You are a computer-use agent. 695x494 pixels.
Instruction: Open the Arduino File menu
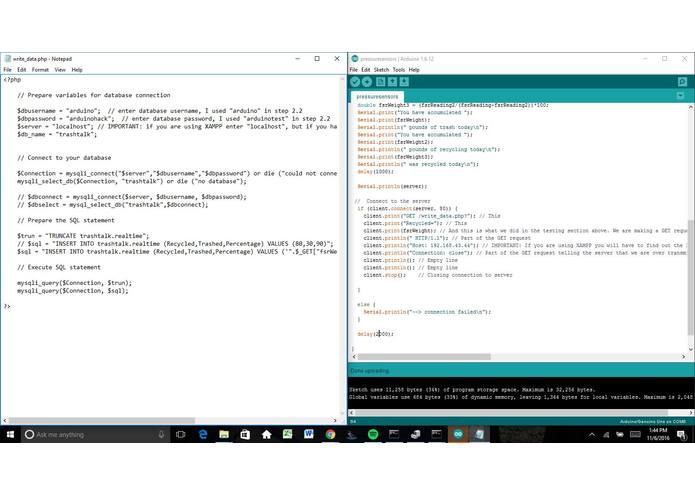[x=354, y=70]
